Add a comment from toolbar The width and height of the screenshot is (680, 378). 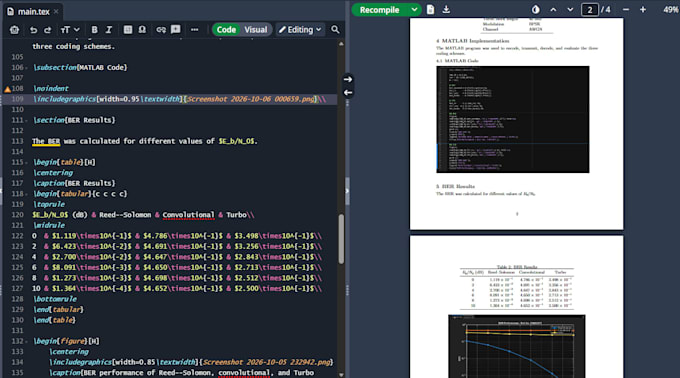pos(176,29)
